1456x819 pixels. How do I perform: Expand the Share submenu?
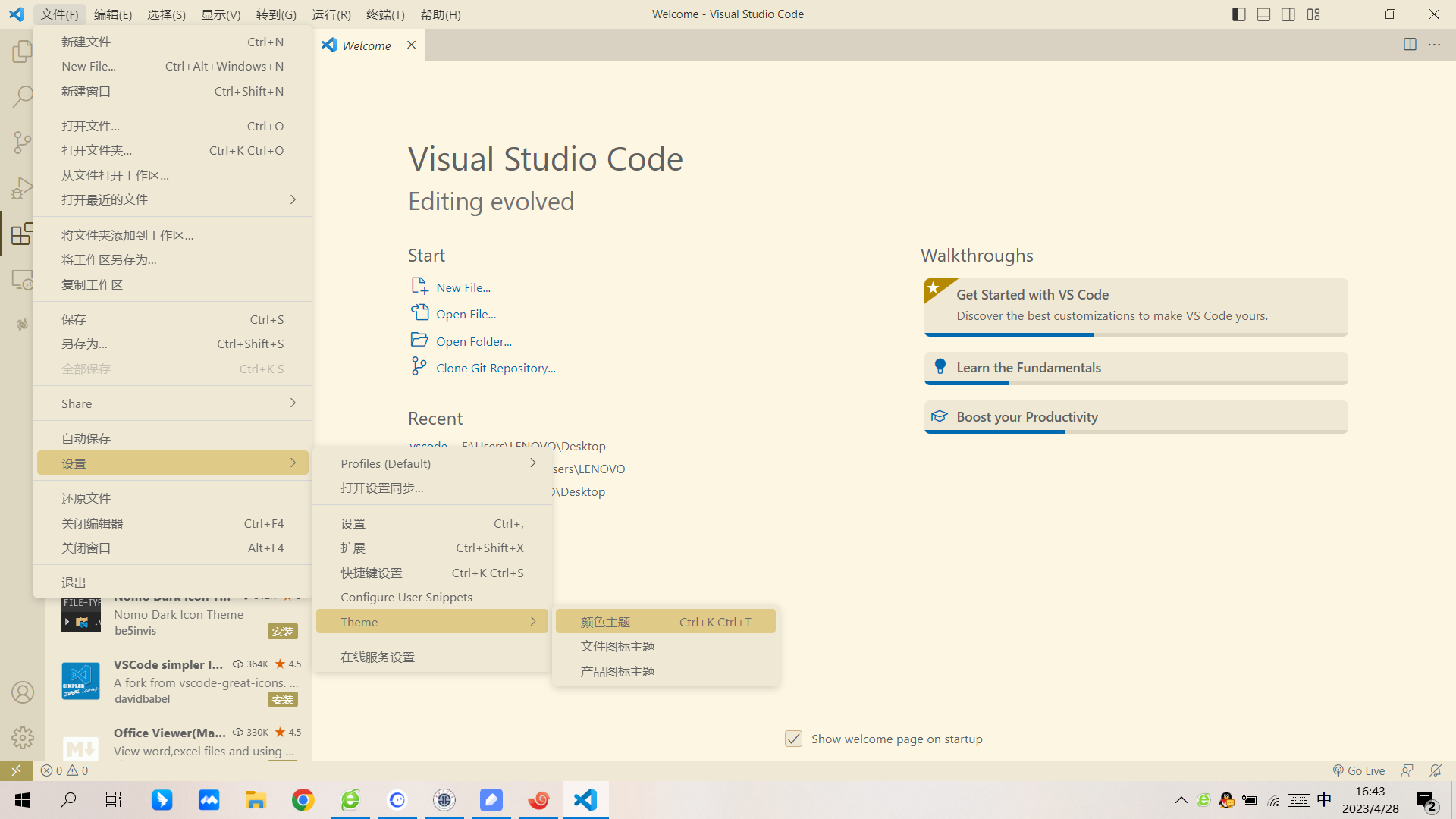(173, 403)
